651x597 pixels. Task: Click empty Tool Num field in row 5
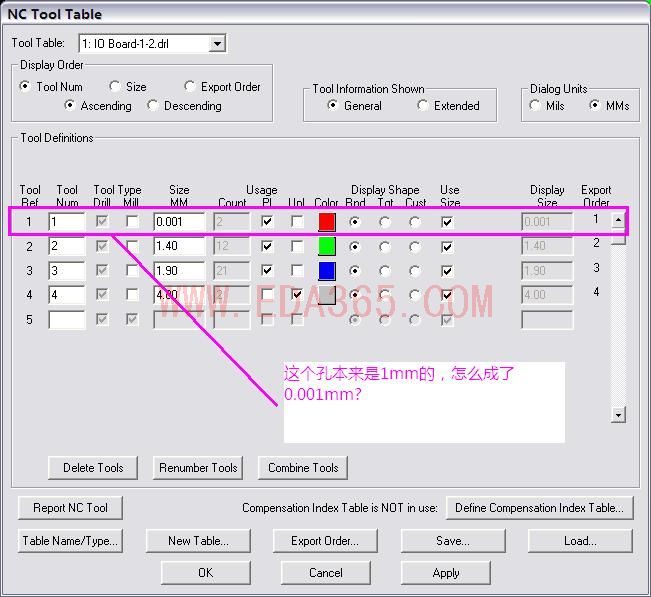[x=66, y=320]
